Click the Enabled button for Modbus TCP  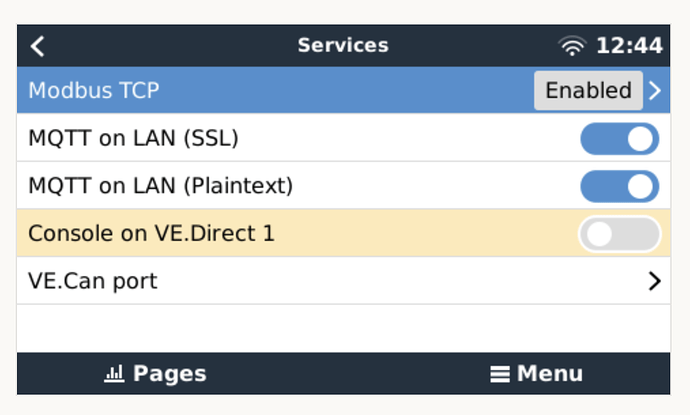click(x=588, y=91)
